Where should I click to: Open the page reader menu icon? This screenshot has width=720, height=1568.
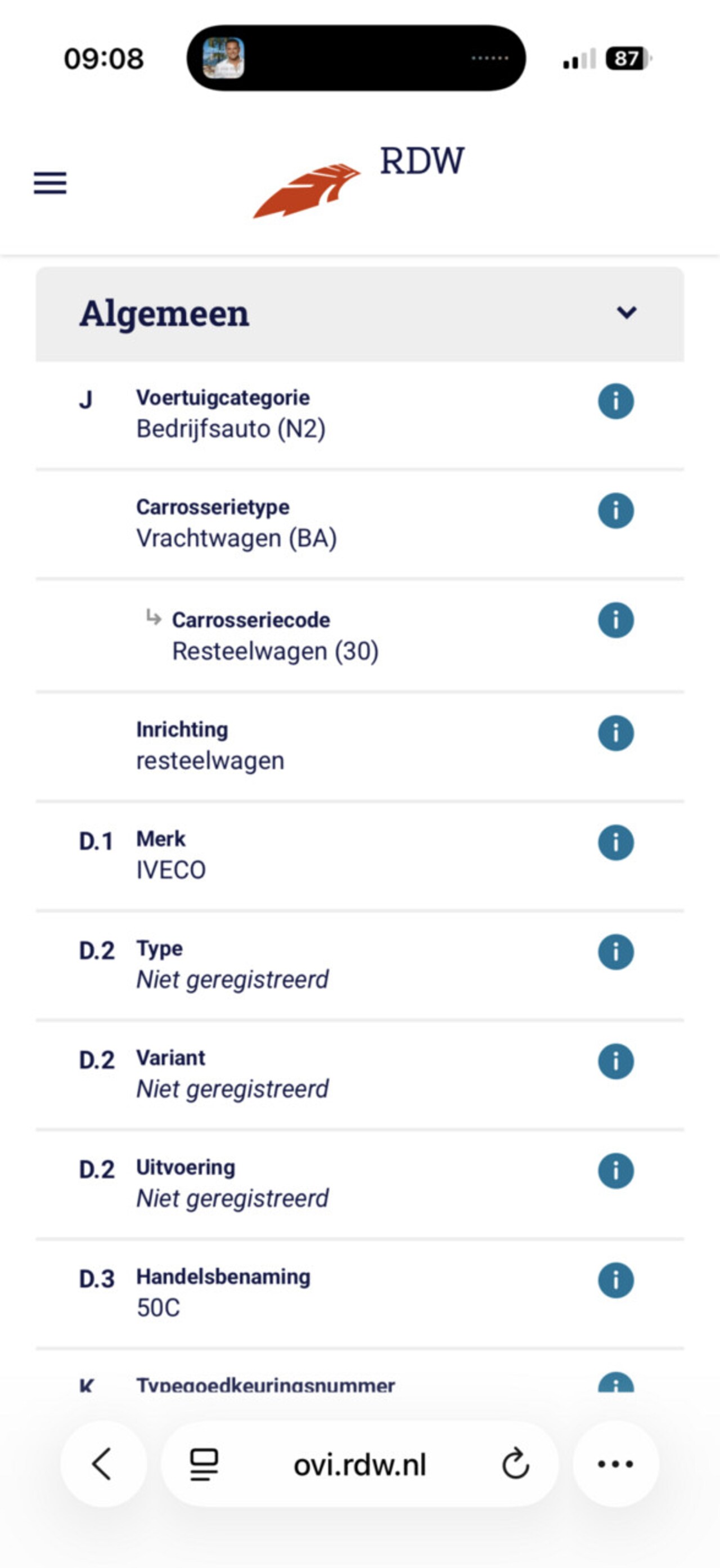(x=204, y=1464)
